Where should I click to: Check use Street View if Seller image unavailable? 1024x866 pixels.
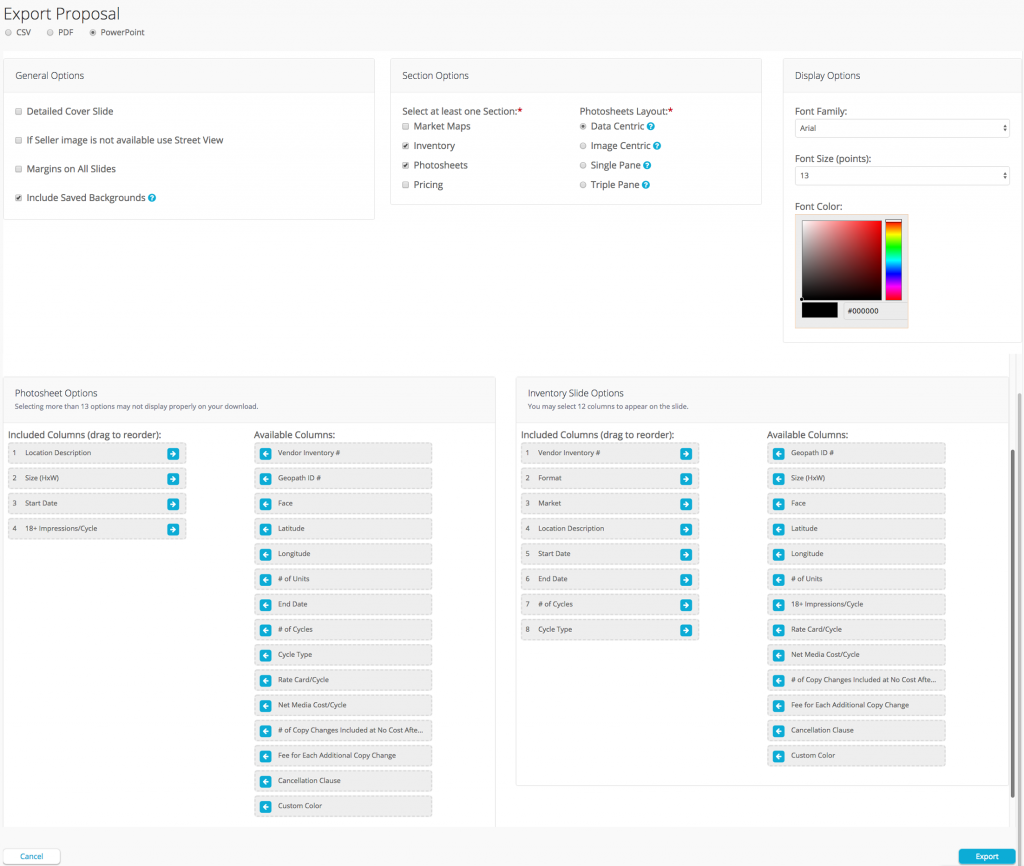18,140
